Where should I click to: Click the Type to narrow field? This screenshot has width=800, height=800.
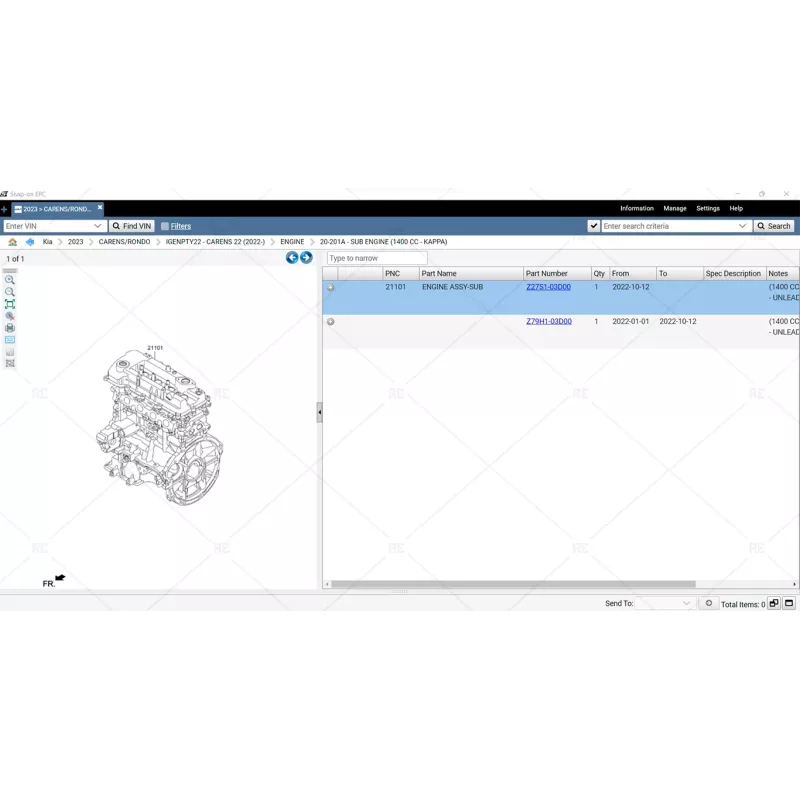tap(376, 258)
